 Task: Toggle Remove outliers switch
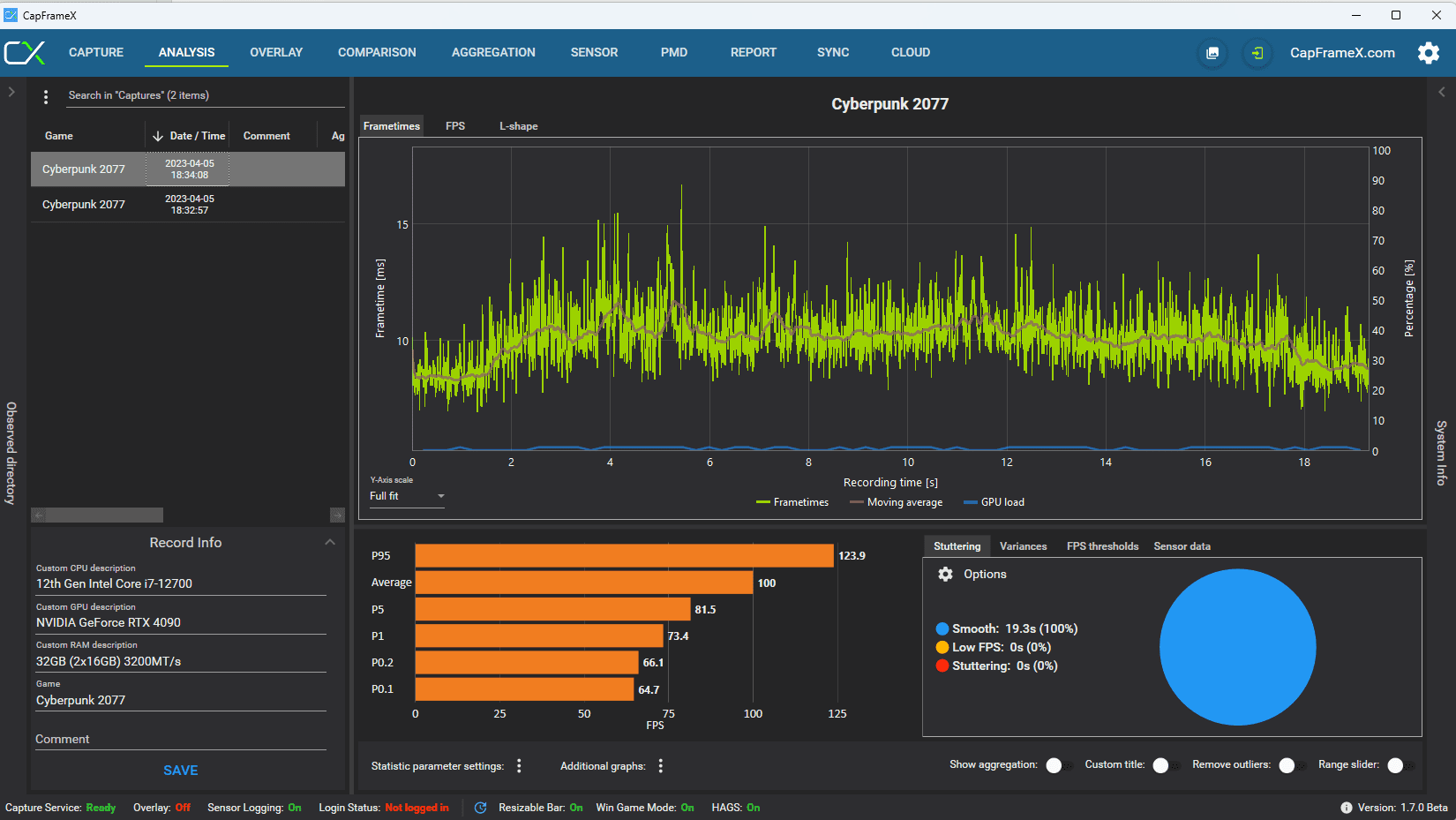coord(1291,765)
